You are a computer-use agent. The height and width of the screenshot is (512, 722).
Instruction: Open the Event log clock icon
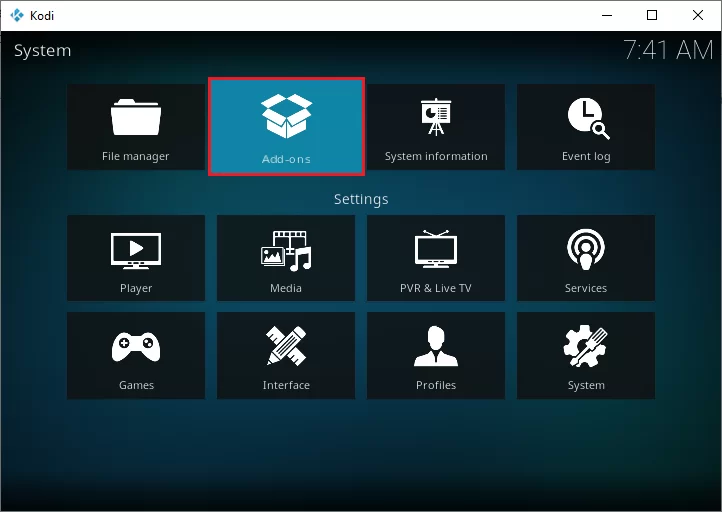(588, 118)
